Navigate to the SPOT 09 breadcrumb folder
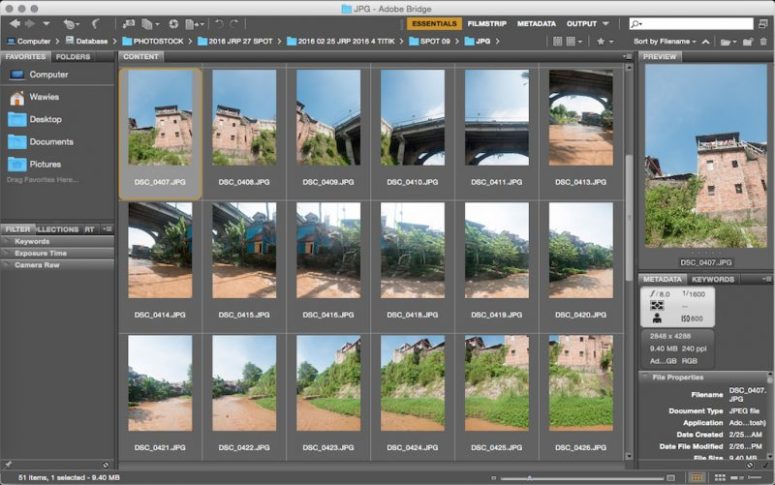The height and width of the screenshot is (485, 775). [x=430, y=41]
